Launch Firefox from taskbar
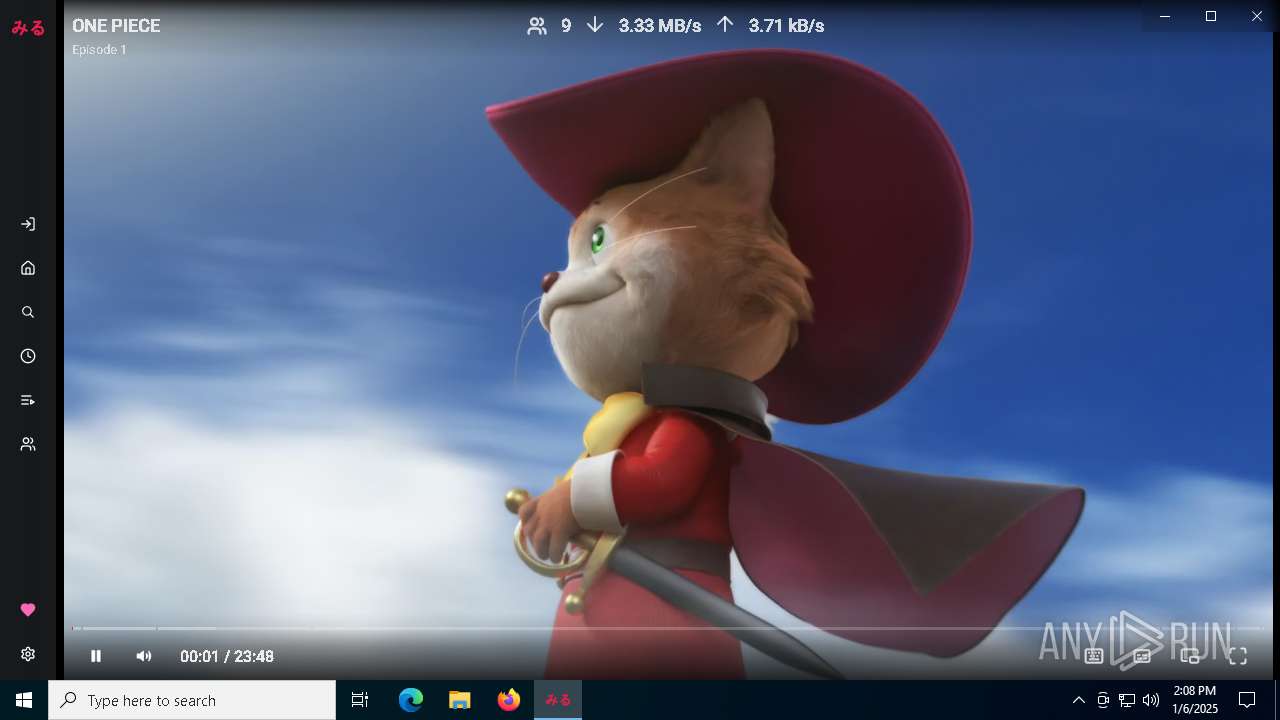 pos(509,700)
